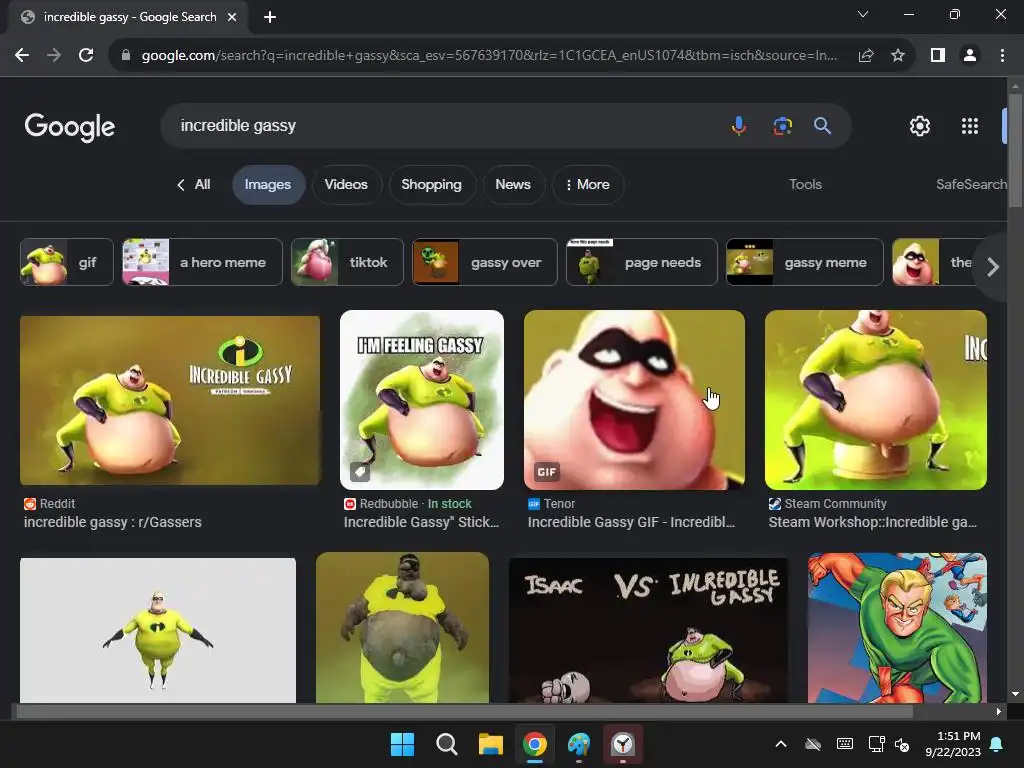The image size is (1024, 768).
Task: Open the green comic hero thumbnail
Action: pos(897,628)
